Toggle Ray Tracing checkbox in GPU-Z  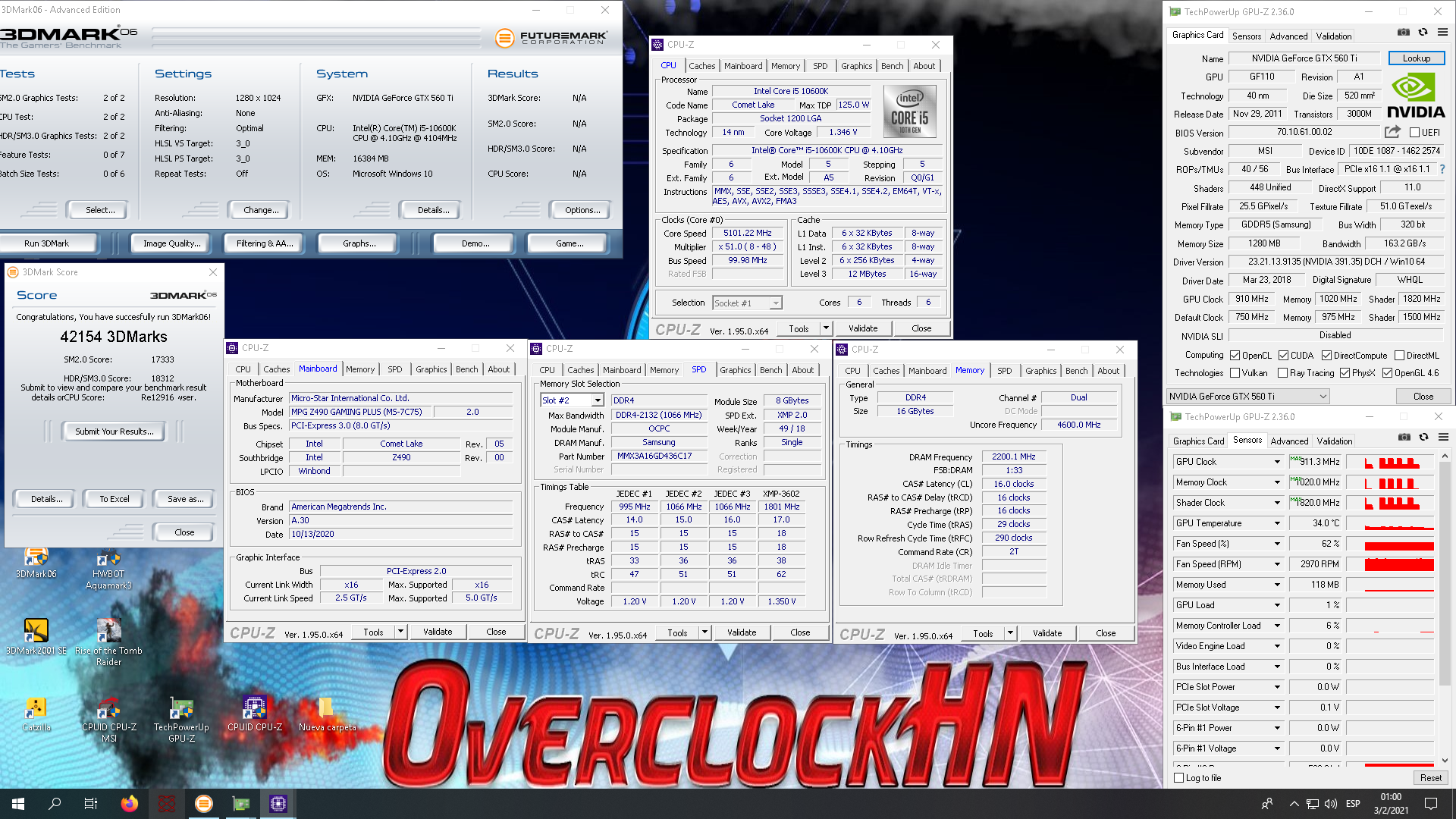pyautogui.click(x=1282, y=373)
